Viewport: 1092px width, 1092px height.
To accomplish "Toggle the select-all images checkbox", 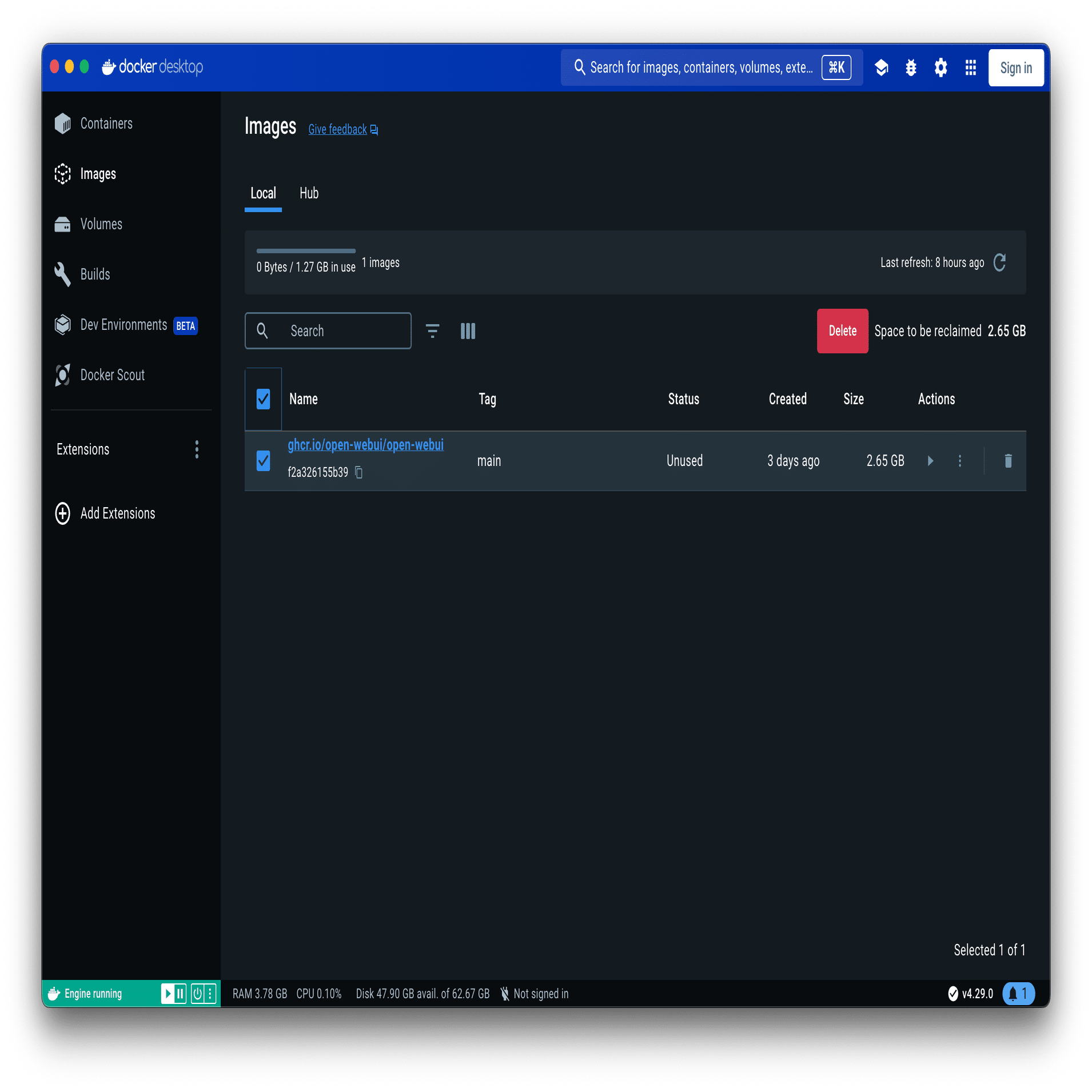I will (x=263, y=399).
